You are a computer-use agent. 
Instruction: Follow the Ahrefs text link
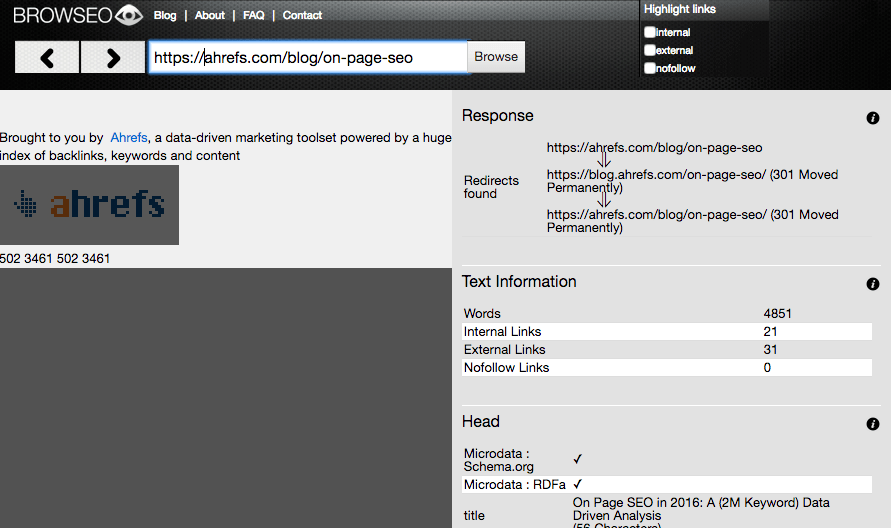pyautogui.click(x=129, y=138)
